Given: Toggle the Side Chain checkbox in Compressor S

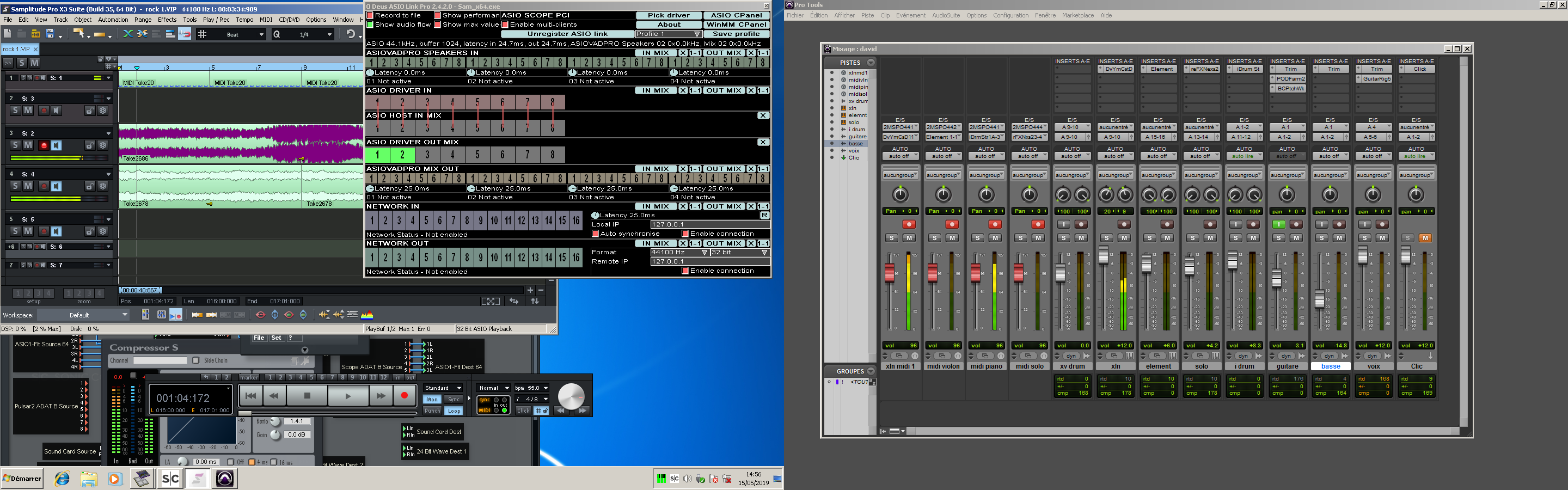Looking at the screenshot, I should [196, 360].
